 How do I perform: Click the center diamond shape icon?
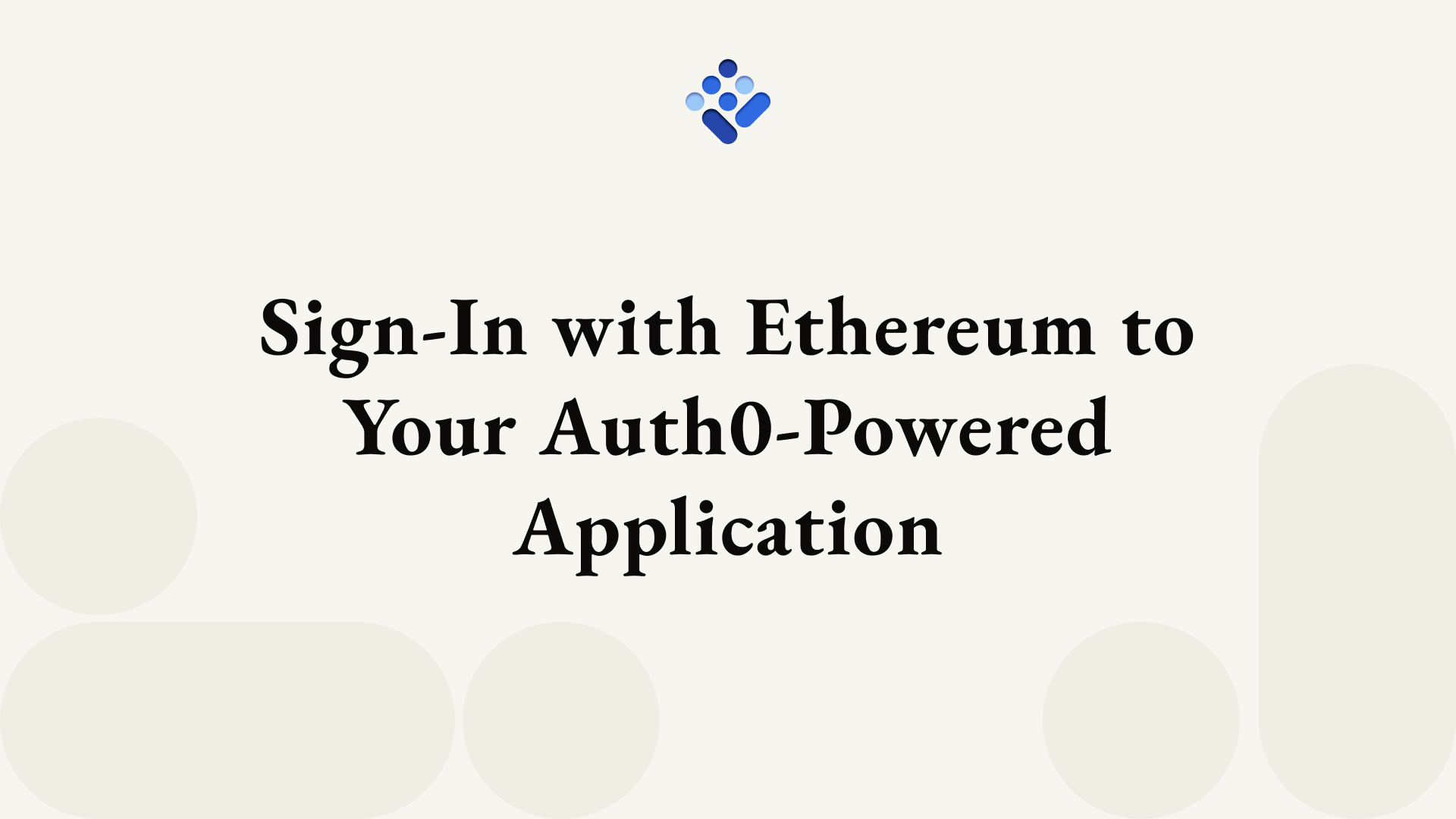pos(728,100)
